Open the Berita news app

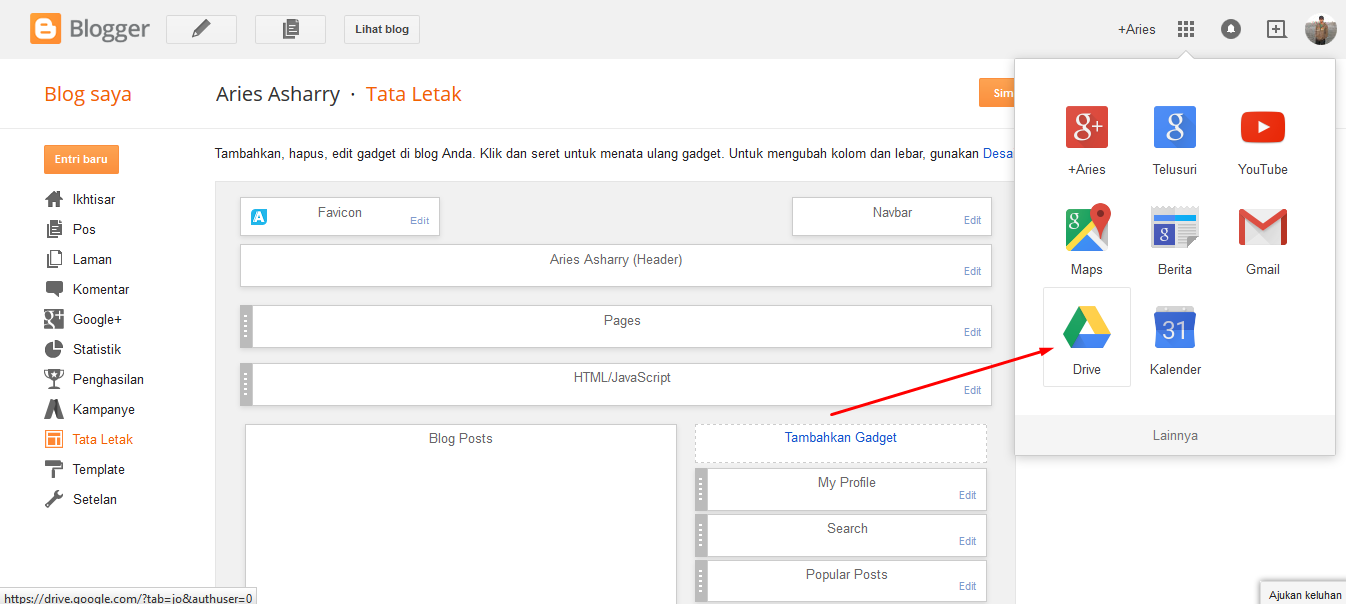click(x=1175, y=238)
